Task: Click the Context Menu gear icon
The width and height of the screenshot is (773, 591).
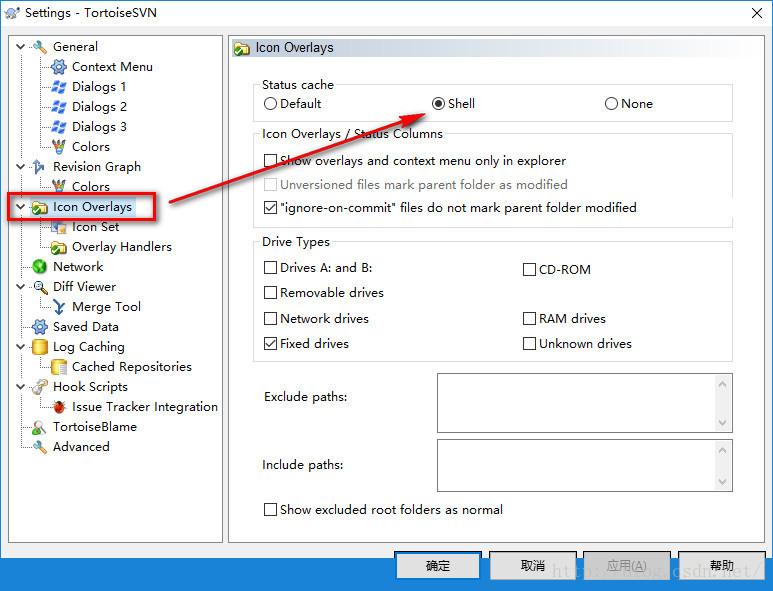Action: (59, 67)
